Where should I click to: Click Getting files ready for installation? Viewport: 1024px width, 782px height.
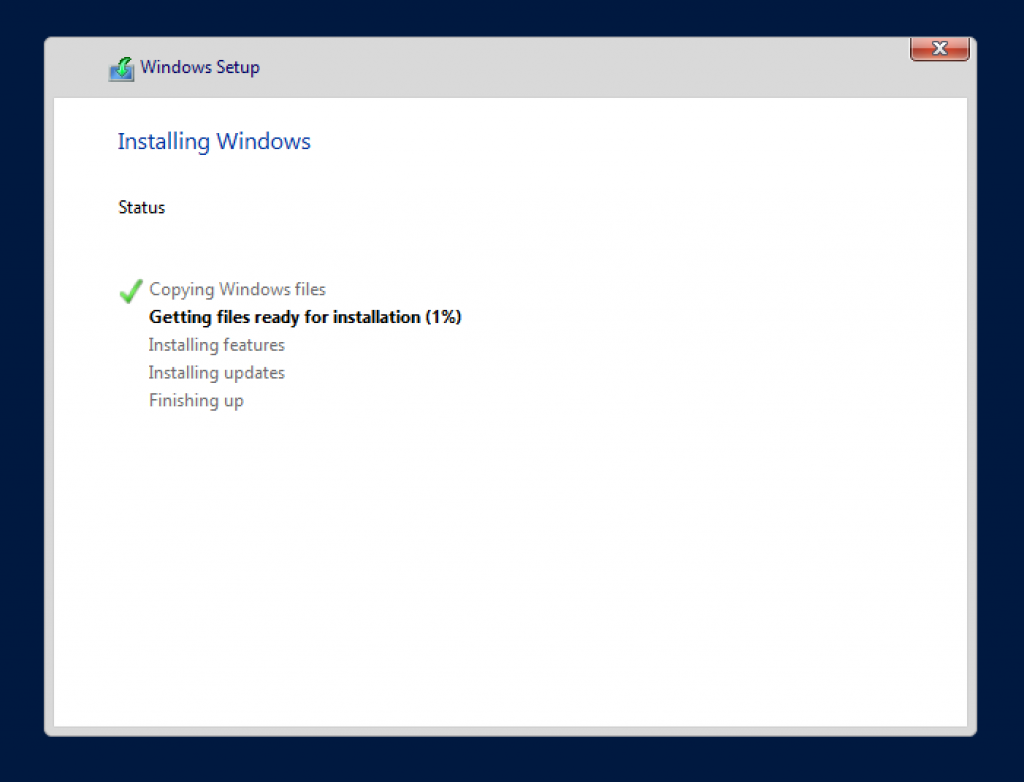[x=305, y=316]
